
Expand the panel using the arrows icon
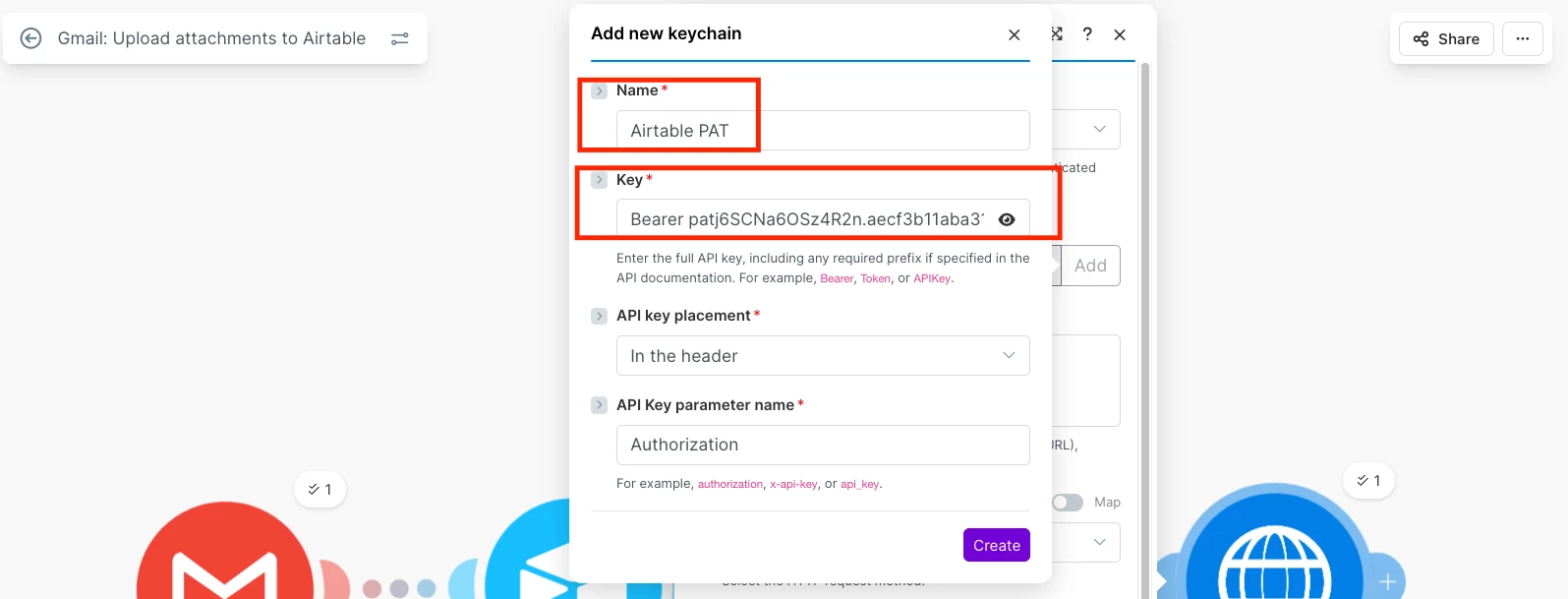click(x=1057, y=33)
